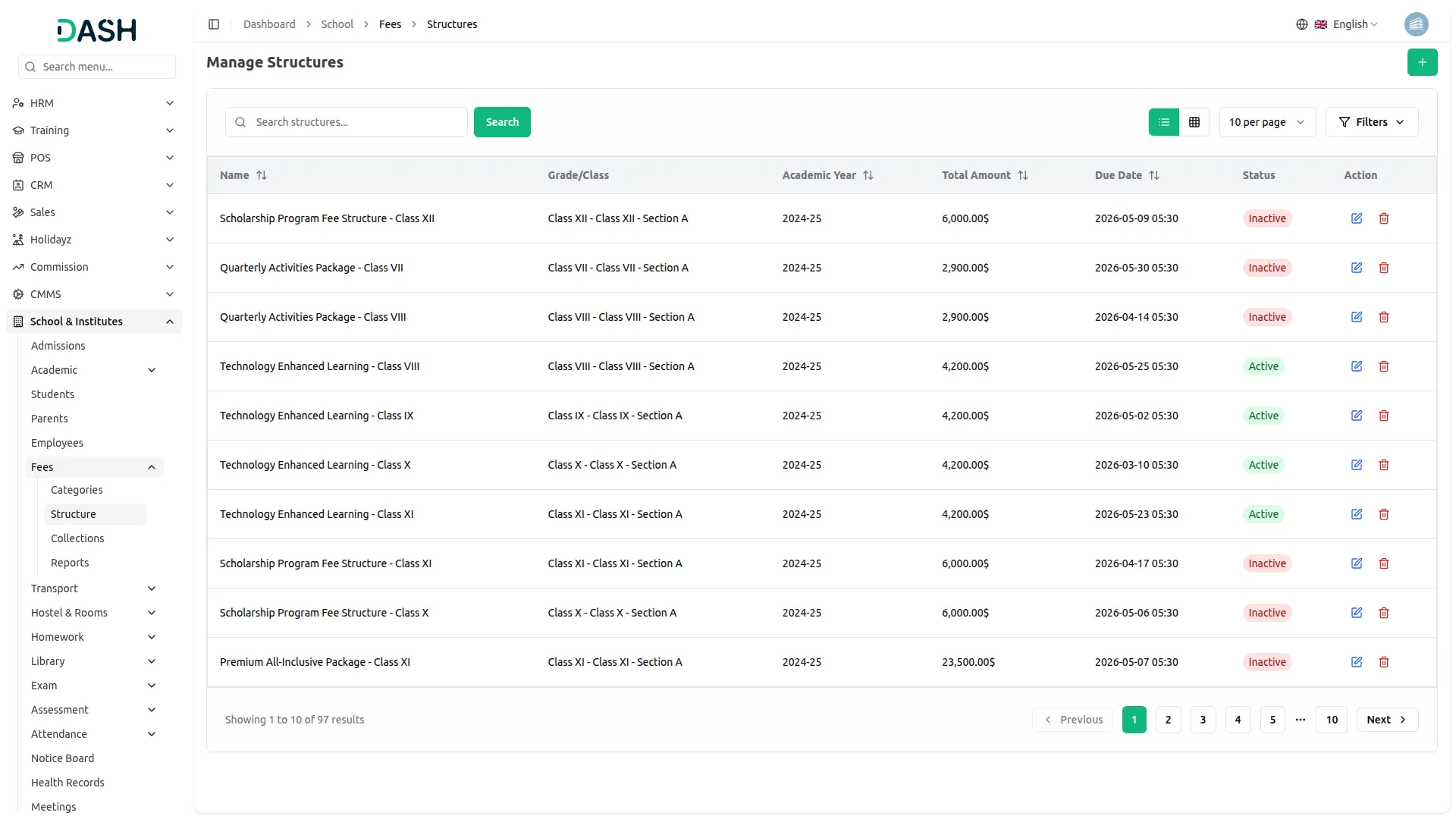Collapse the School & Institutes menu
1456x819 pixels.
(x=94, y=322)
